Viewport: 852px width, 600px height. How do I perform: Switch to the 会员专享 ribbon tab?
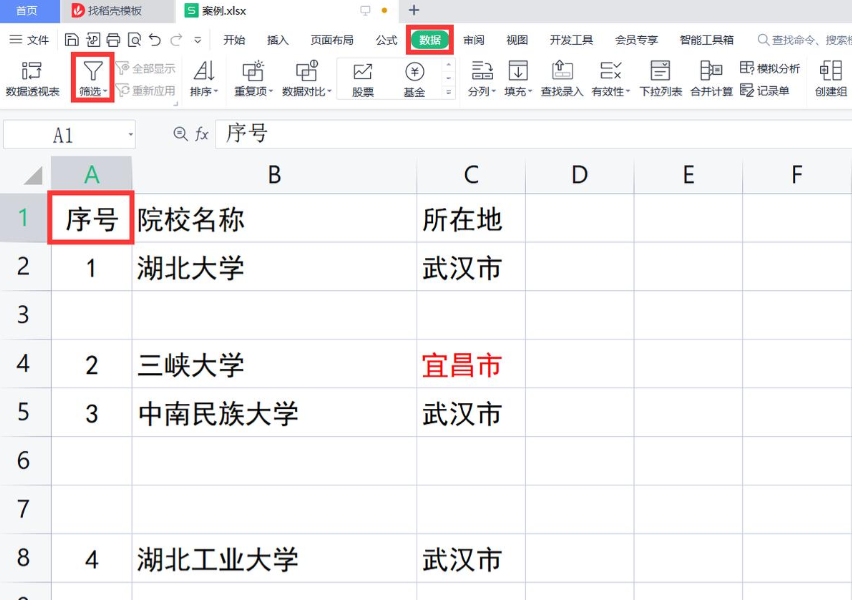636,40
